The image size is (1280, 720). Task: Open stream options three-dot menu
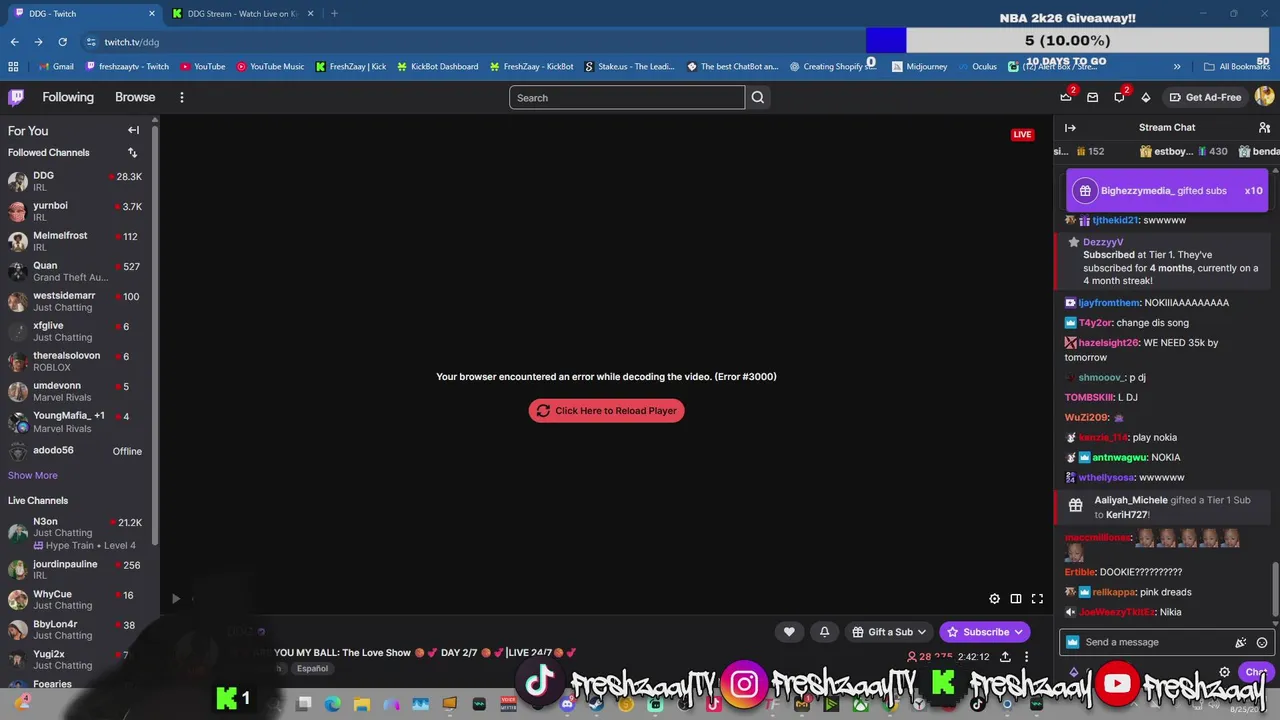pos(1026,657)
